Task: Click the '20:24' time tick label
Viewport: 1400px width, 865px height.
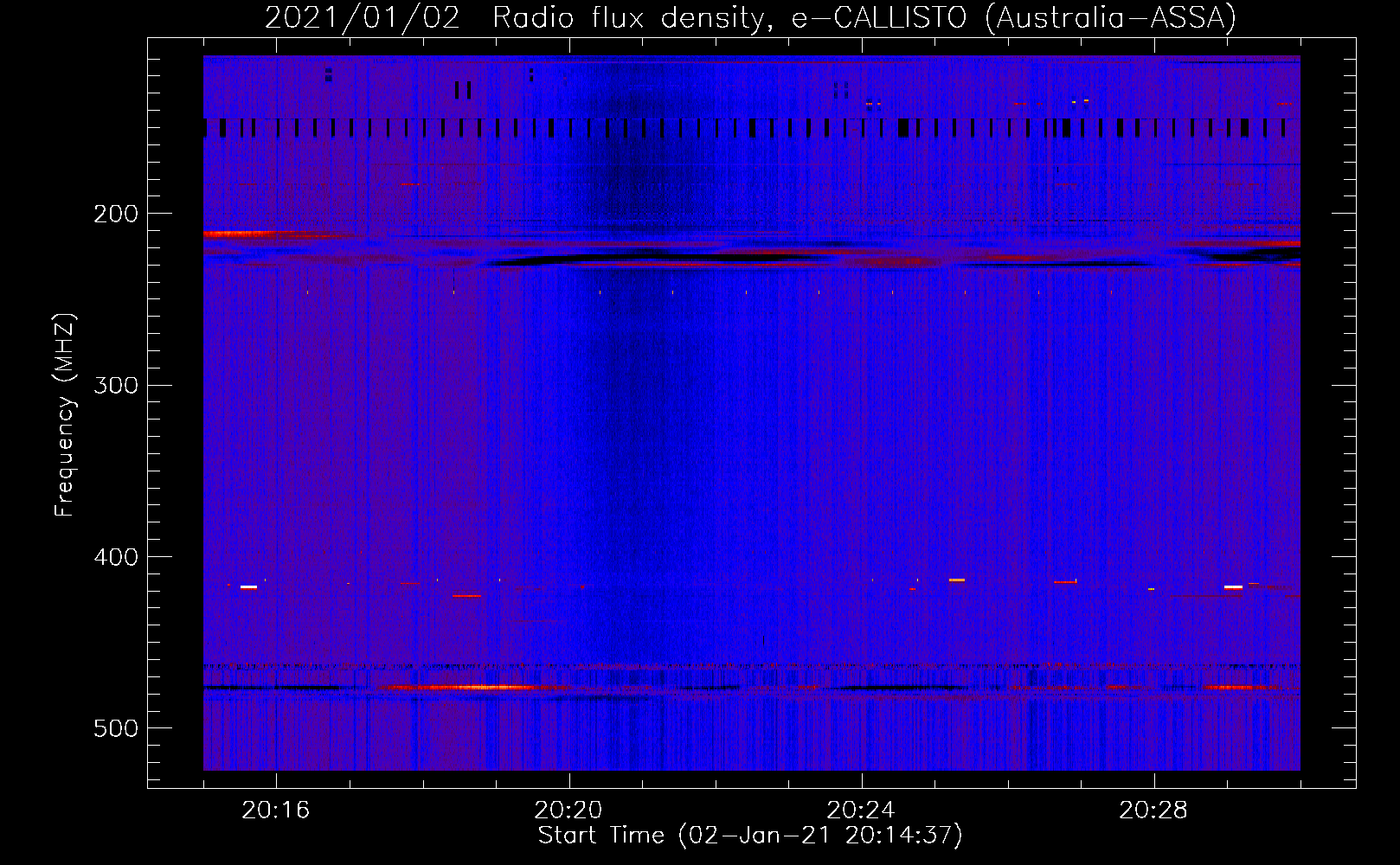Action: pos(861,811)
